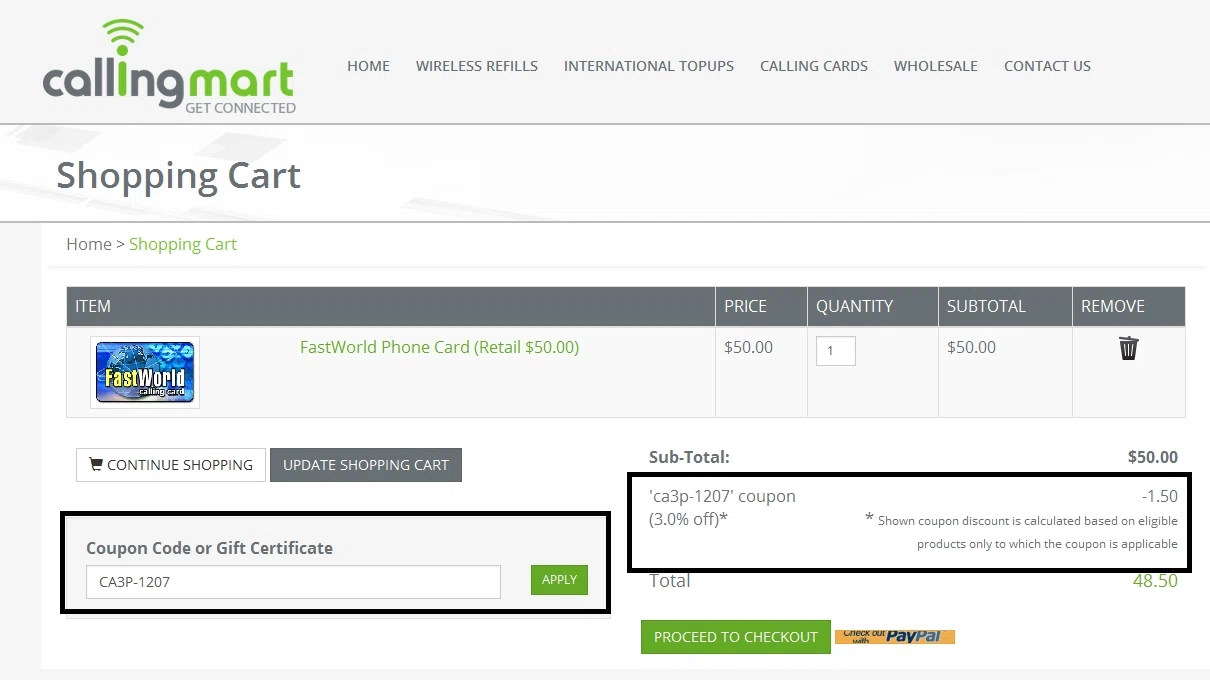1210x680 pixels.
Task: Focus the quantity input box
Action: pos(836,351)
